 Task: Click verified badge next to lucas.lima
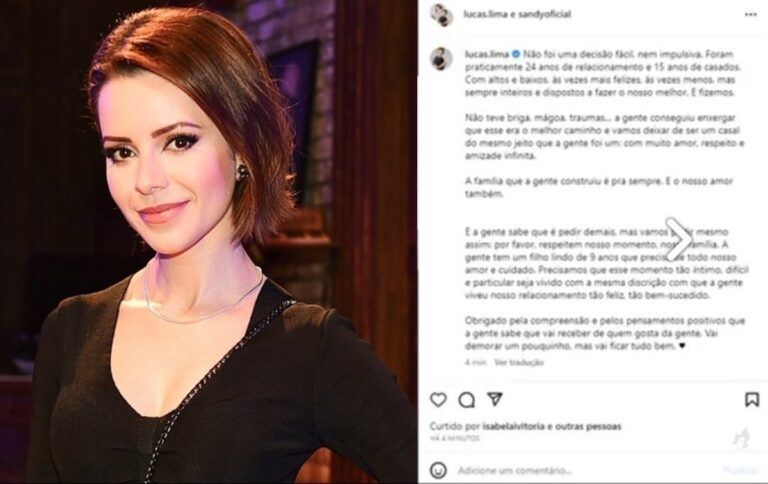(x=516, y=54)
